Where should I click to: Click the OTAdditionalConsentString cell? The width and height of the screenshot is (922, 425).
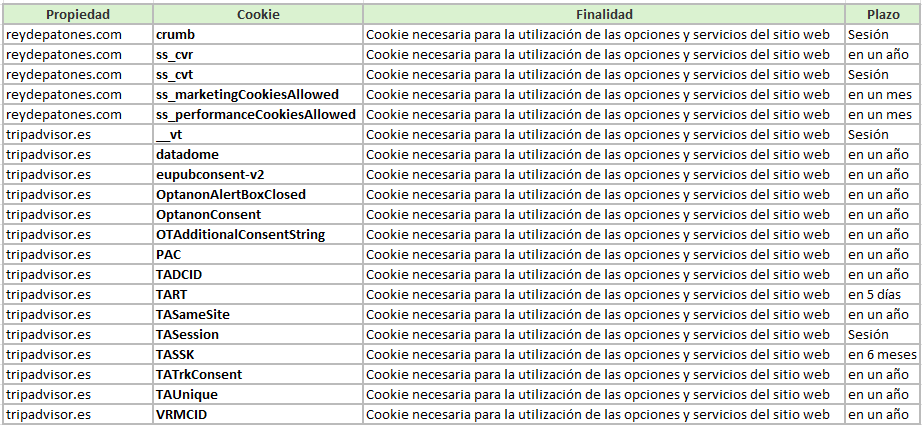[258, 235]
